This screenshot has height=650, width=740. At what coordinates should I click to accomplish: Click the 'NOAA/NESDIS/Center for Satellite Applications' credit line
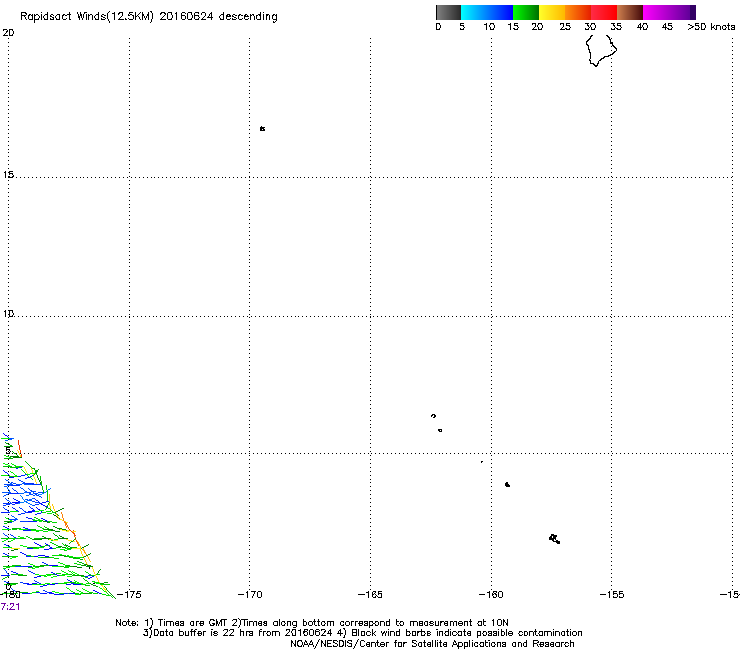tap(432, 644)
